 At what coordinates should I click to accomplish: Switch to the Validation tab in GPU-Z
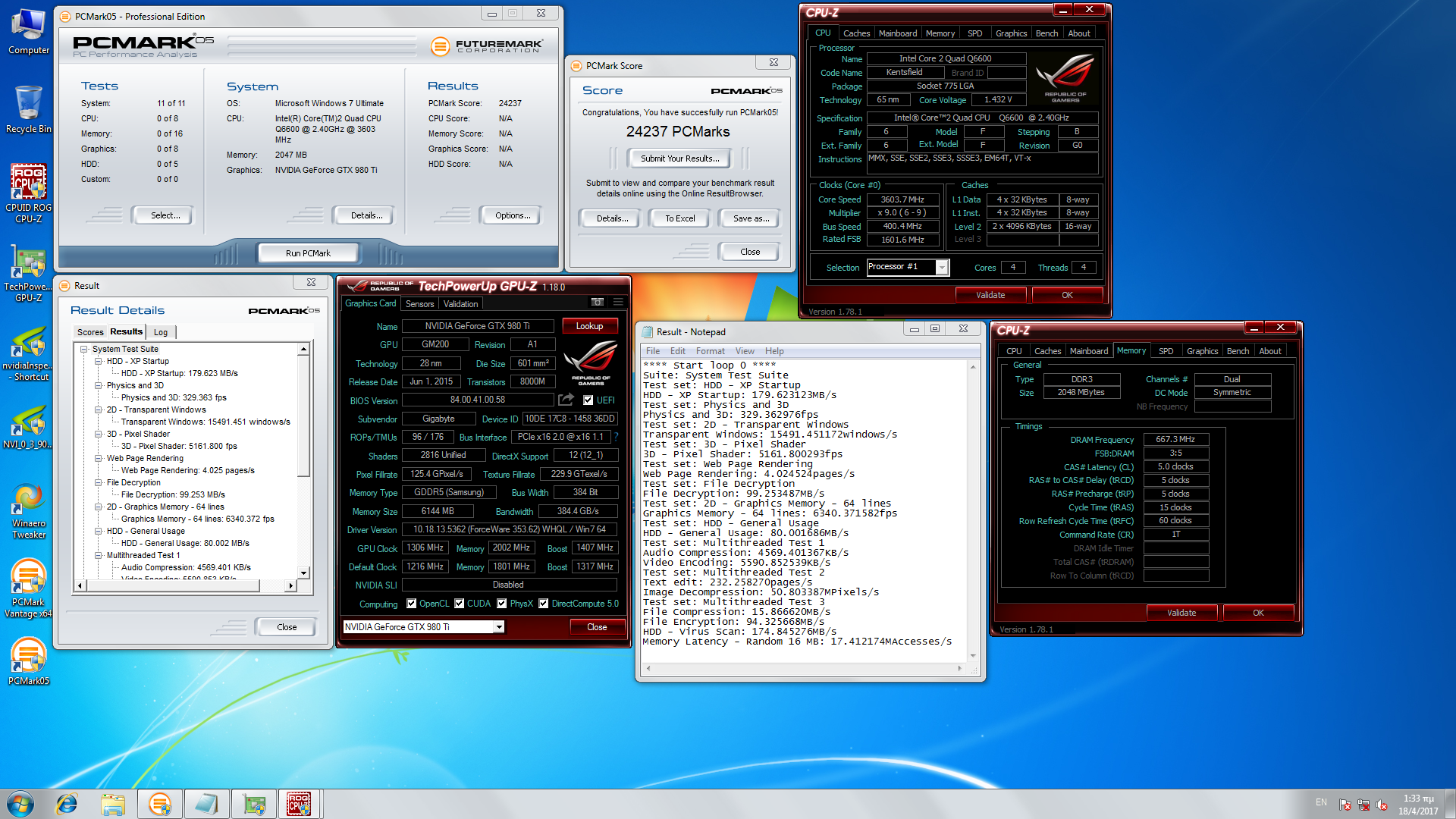coord(460,304)
